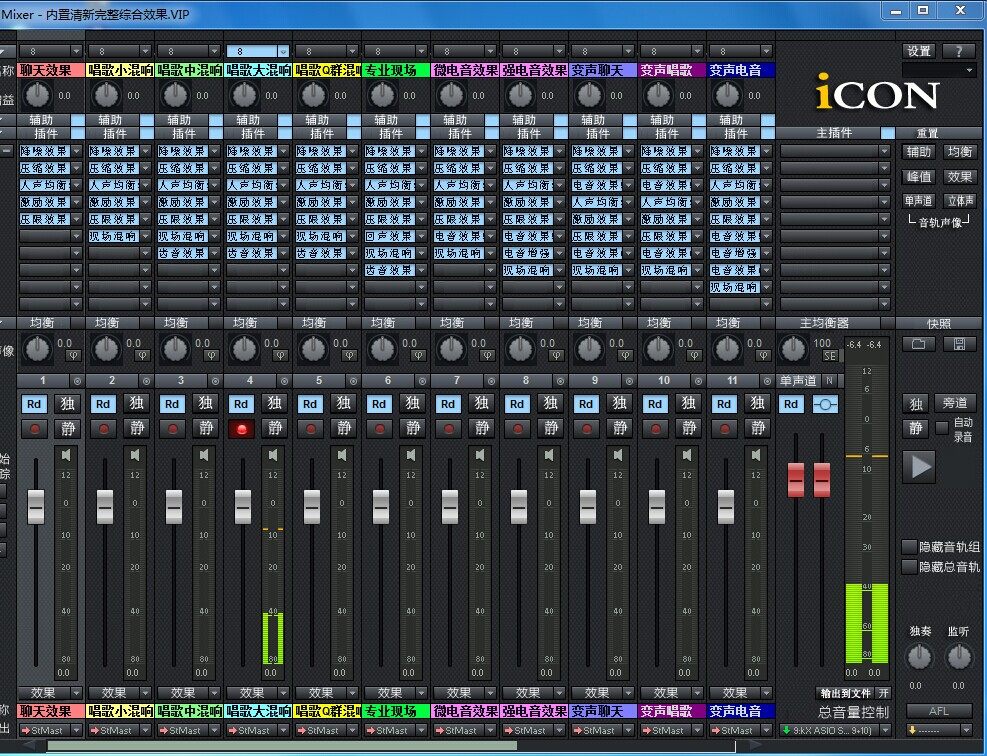987x756 pixels.
Task: Open the 电音增强 slot dropdown on channel 8
Action: [x=559, y=253]
